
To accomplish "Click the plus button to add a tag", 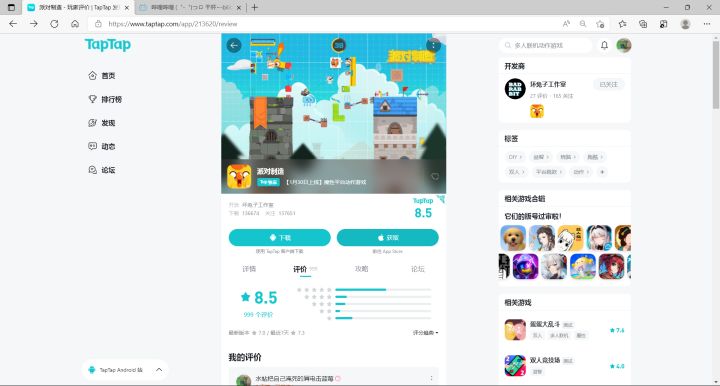I will [x=602, y=172].
